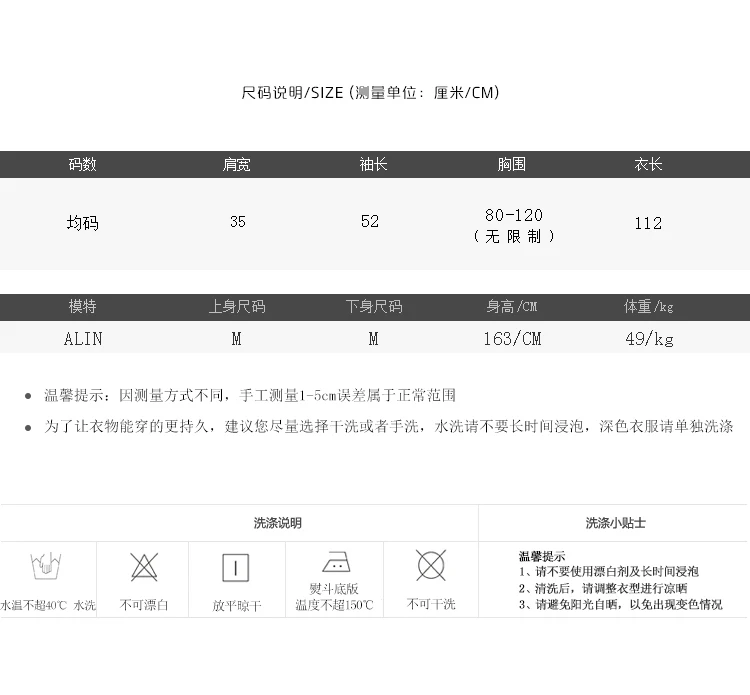Click the iron temperature icon

tap(336, 562)
